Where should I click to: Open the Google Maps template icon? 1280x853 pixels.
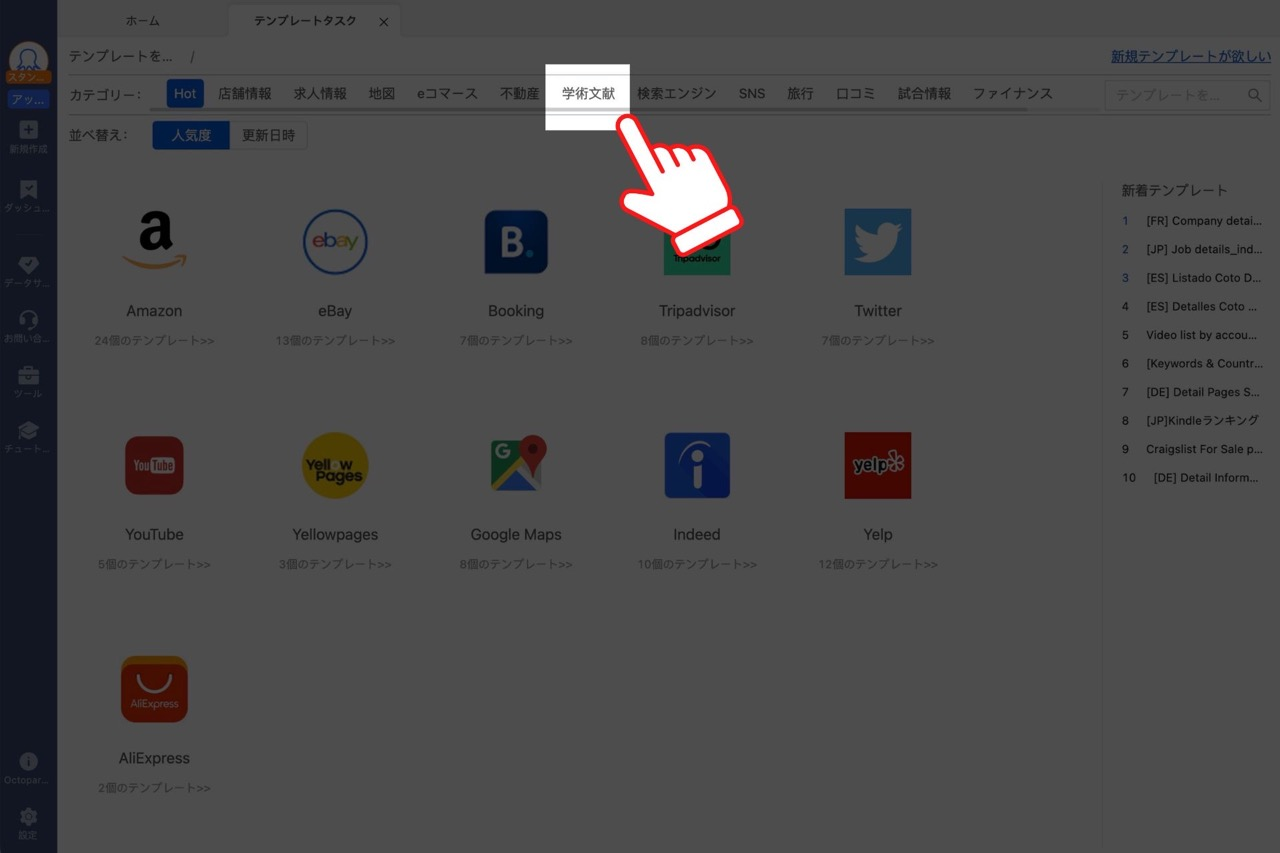[516, 465]
